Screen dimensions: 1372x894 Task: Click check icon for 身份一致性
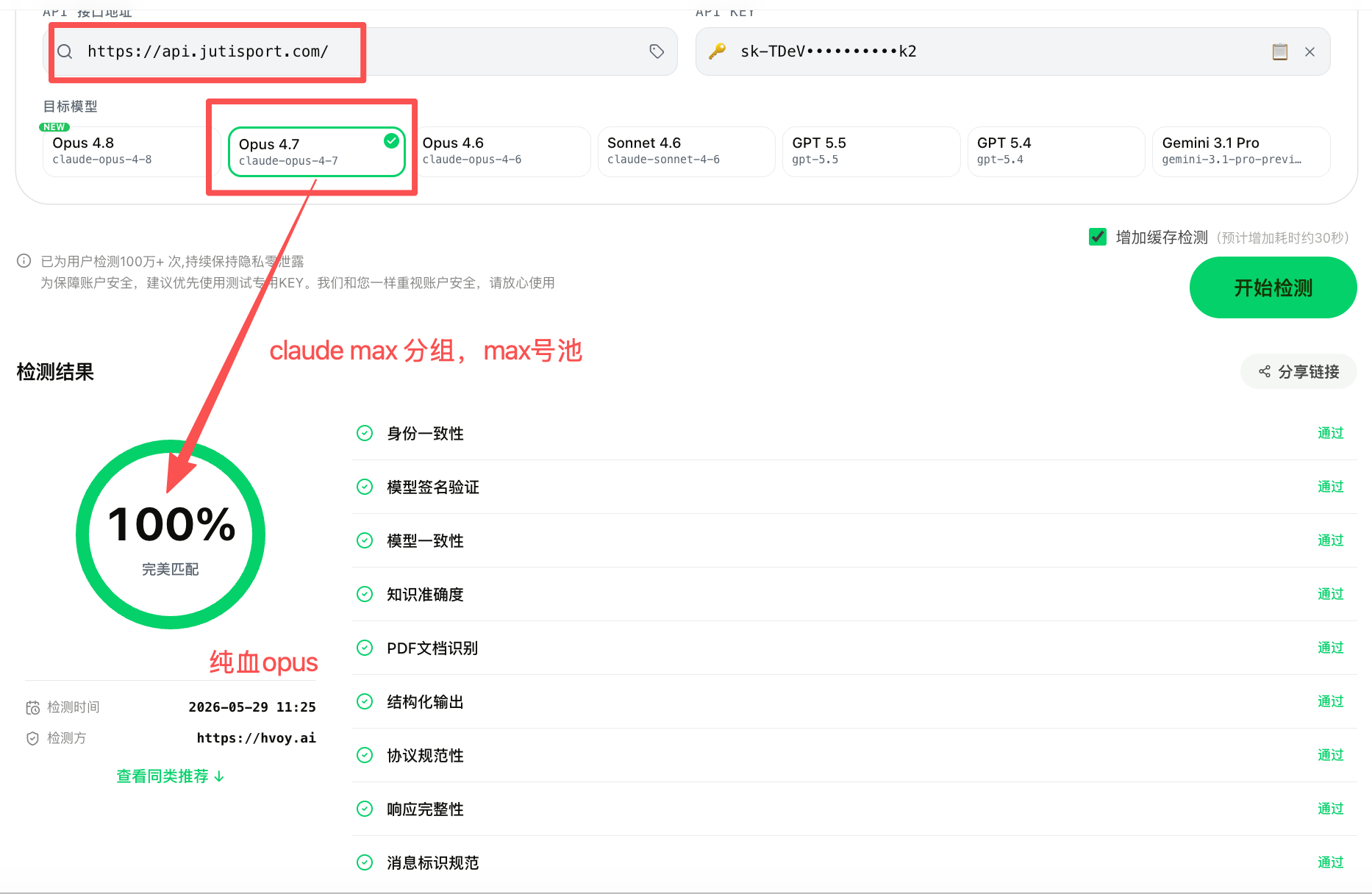click(365, 433)
